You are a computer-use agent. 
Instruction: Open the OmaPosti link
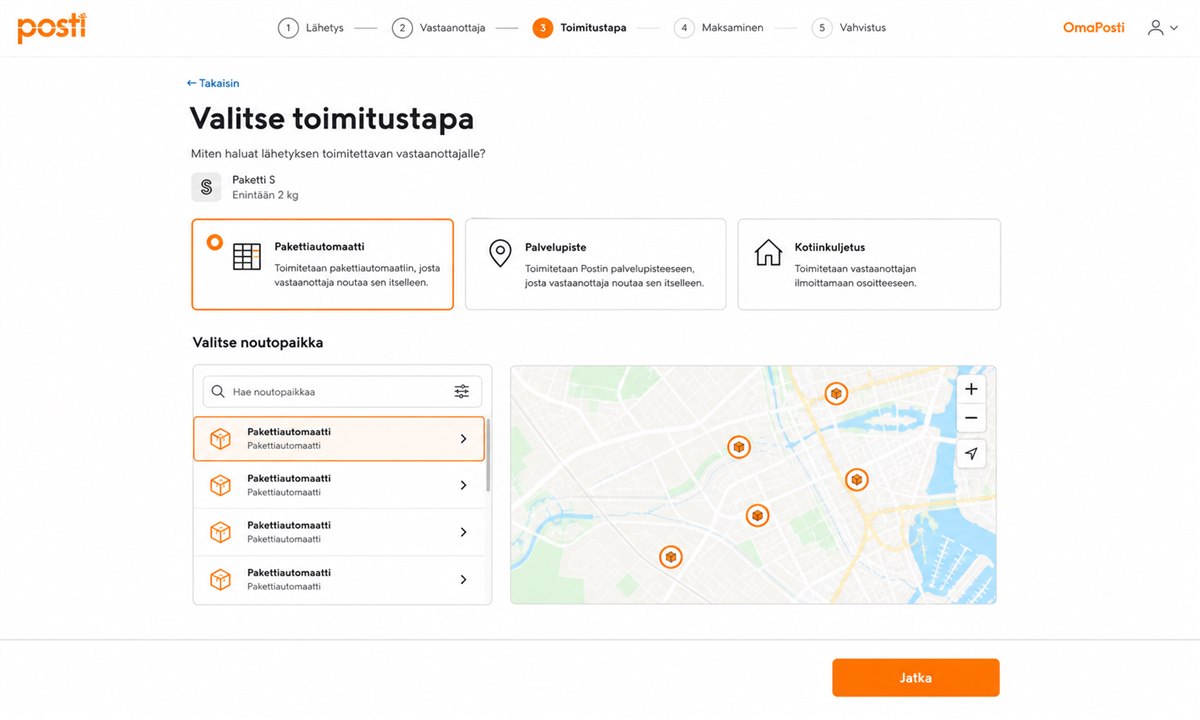coord(1094,28)
